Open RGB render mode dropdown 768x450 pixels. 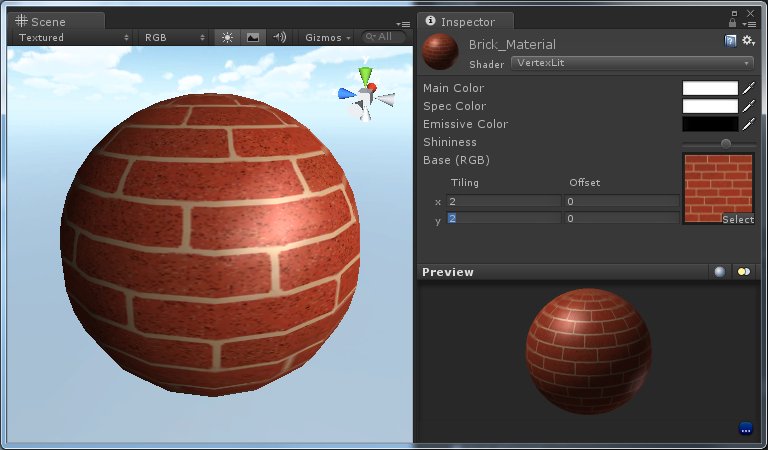[174, 37]
